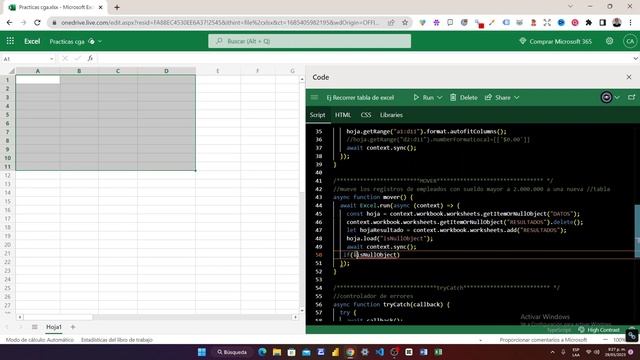Expand the Share dropdown arrow
Viewport: 640px width, 360px height.
(517, 98)
